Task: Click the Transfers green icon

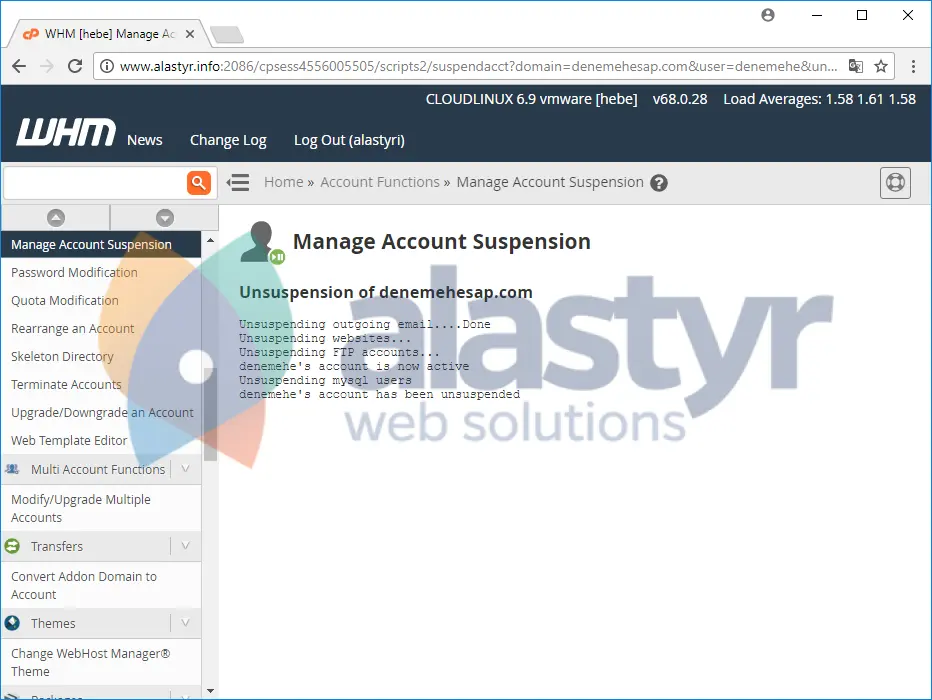Action: [x=12, y=546]
